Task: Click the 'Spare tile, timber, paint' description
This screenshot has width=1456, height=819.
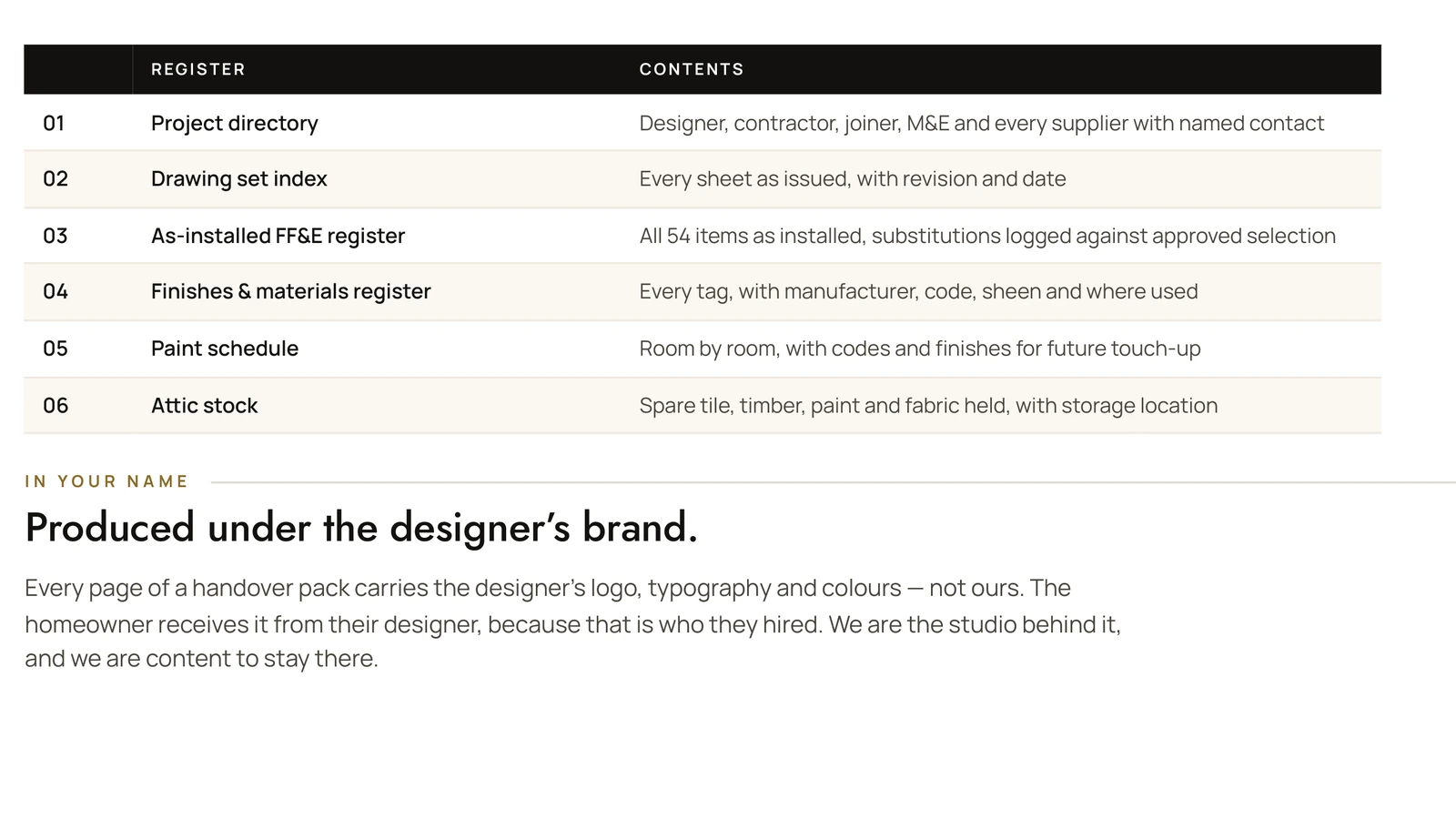Action: (928, 406)
